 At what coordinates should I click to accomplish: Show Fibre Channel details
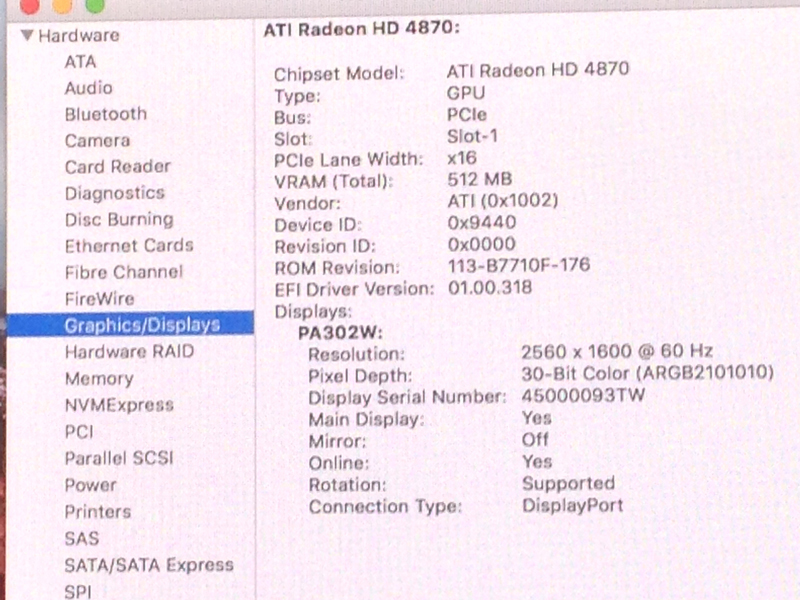click(124, 272)
